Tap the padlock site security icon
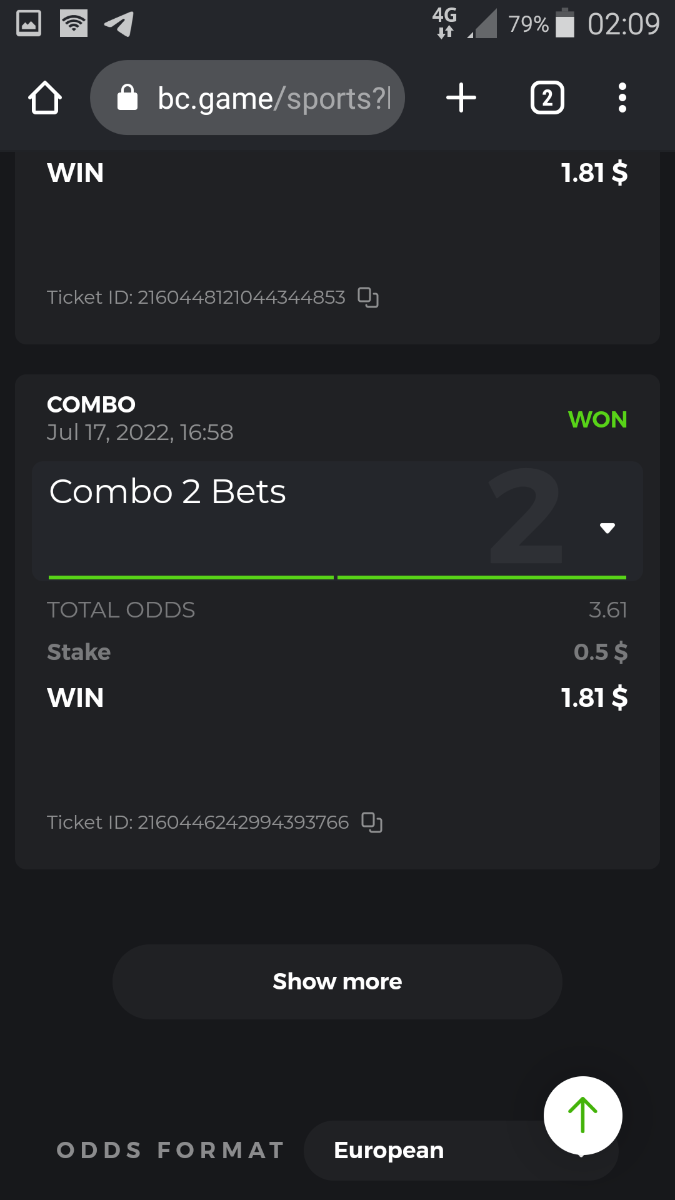Viewport: 675px width, 1200px height. coord(127,98)
